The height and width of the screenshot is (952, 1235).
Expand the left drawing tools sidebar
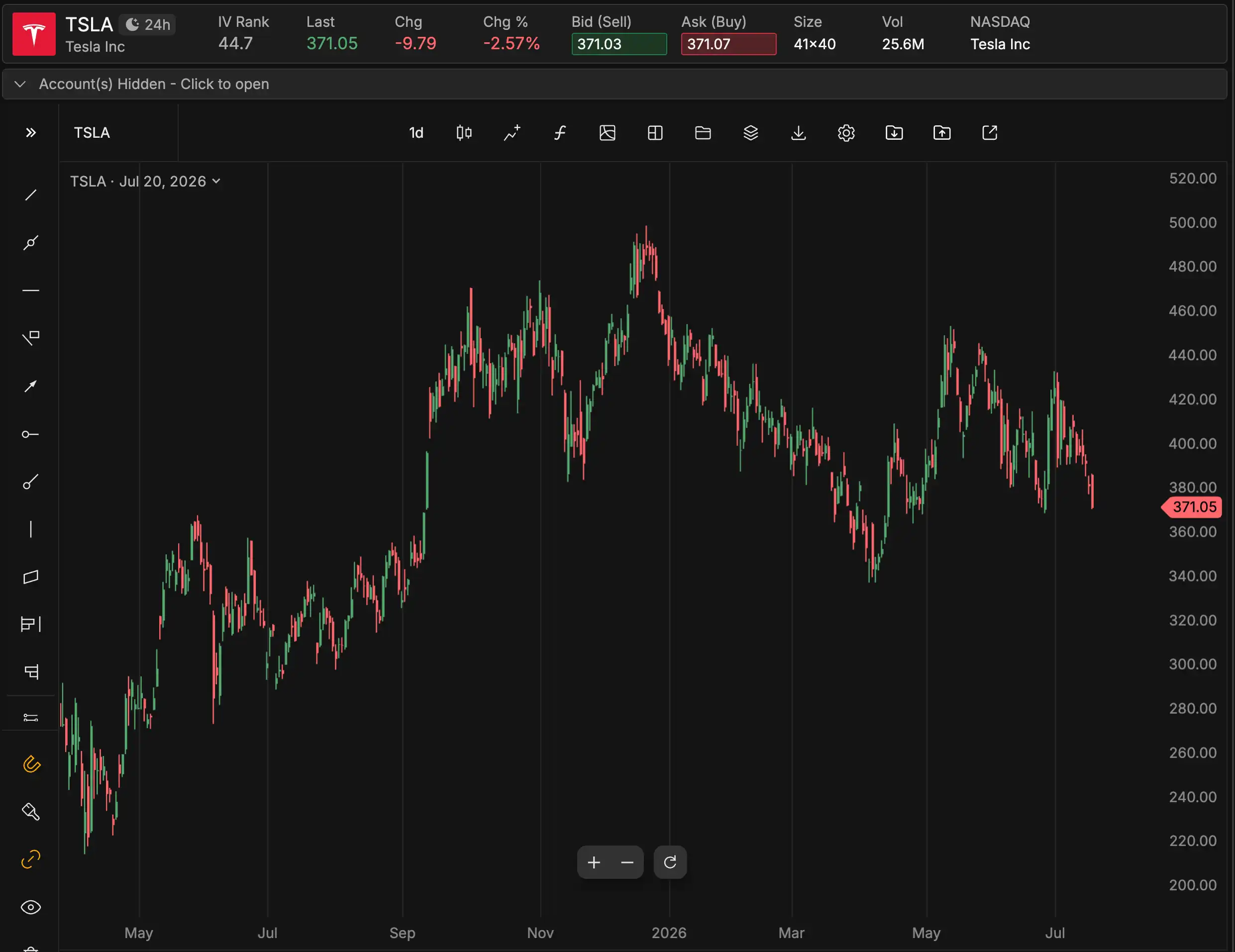click(30, 133)
